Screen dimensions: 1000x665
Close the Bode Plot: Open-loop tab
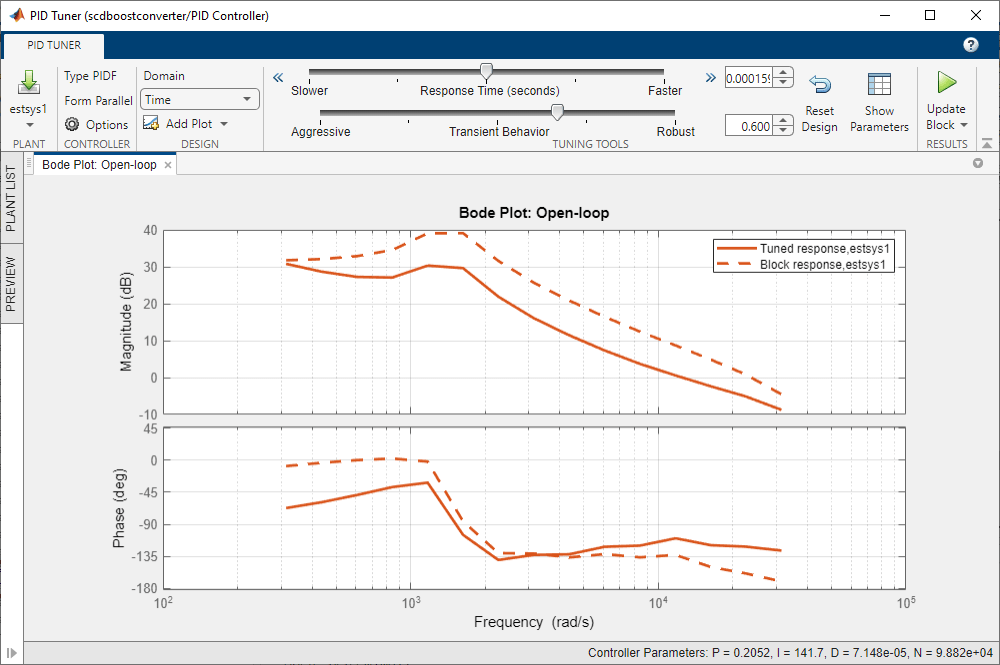tap(168, 165)
